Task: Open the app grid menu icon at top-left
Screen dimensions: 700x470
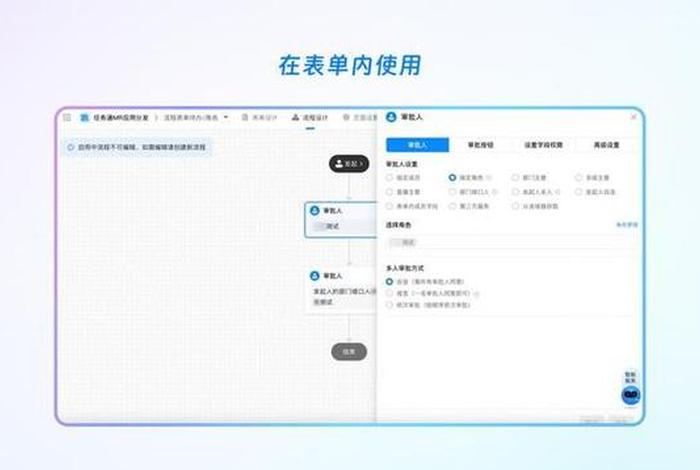Action: 67,117
